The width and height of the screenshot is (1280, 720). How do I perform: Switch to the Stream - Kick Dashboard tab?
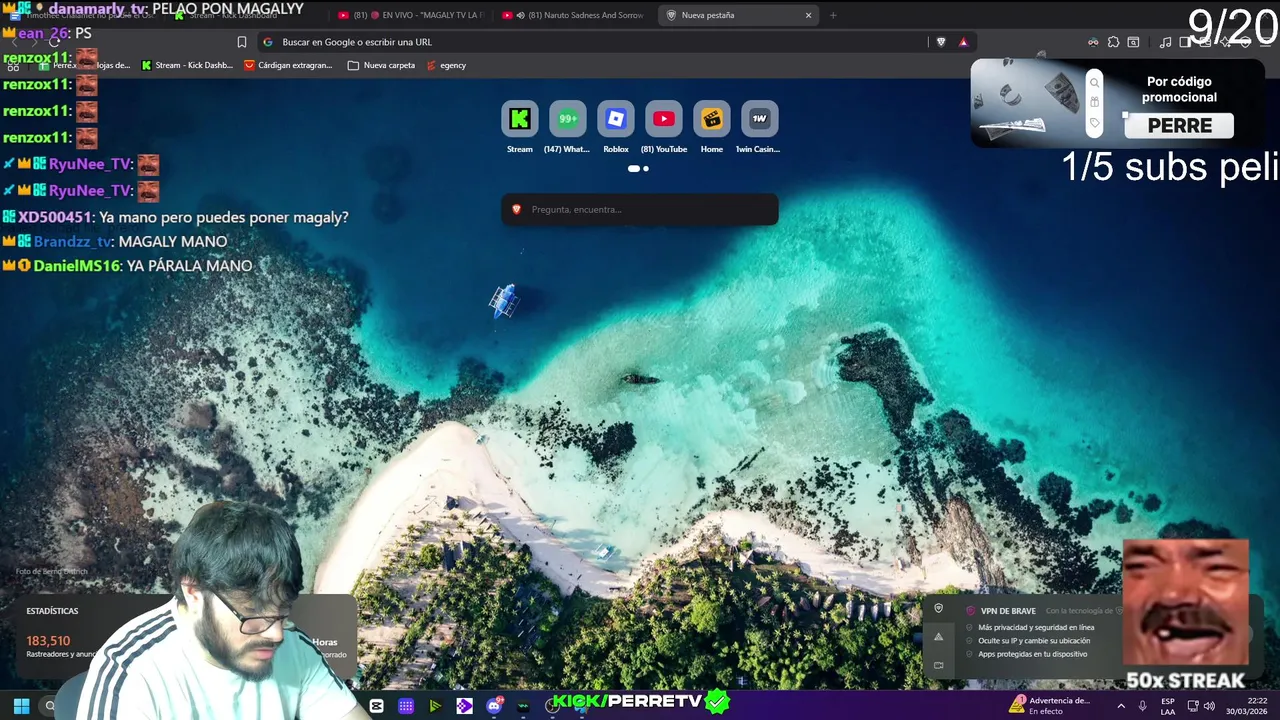tap(247, 15)
